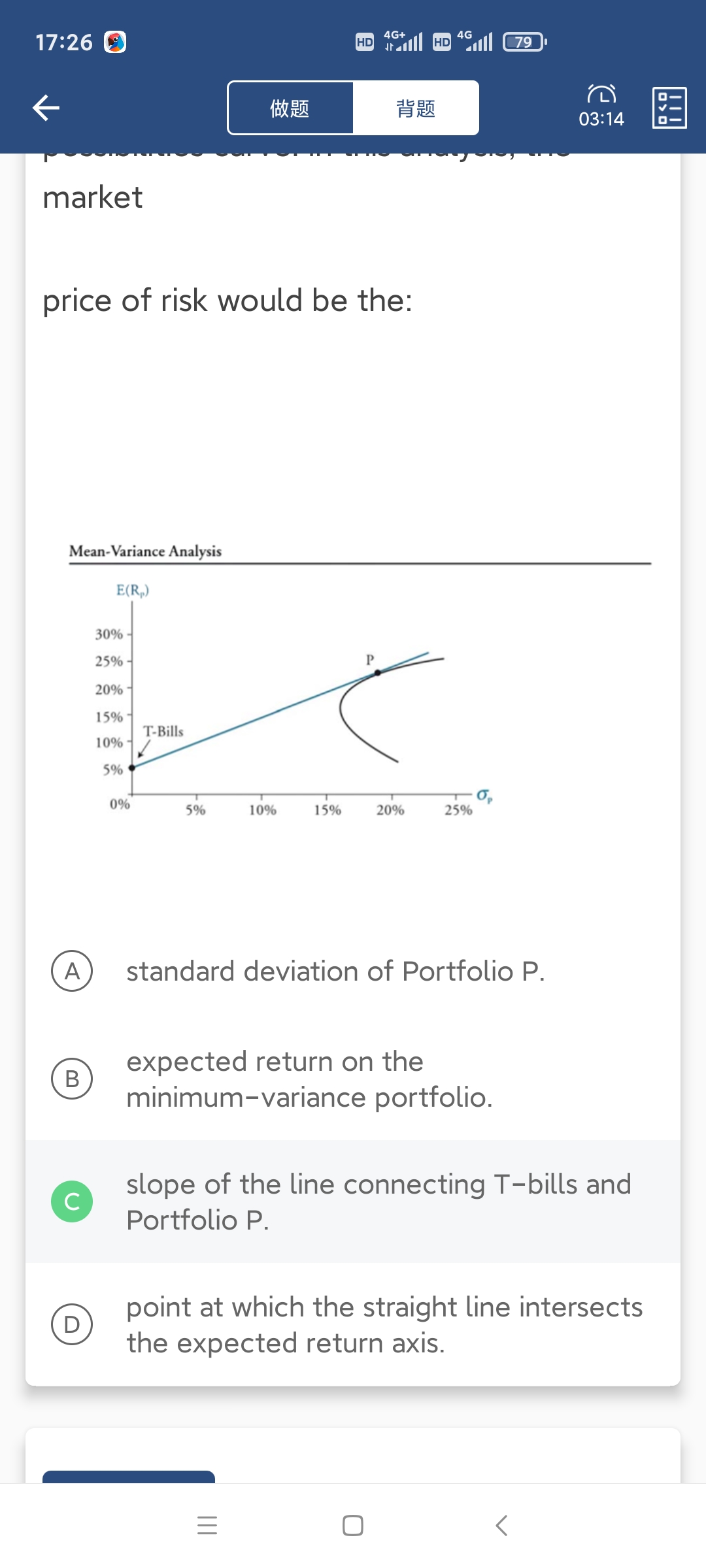
Task: Tap the back arrow icon
Action: pos(46,108)
